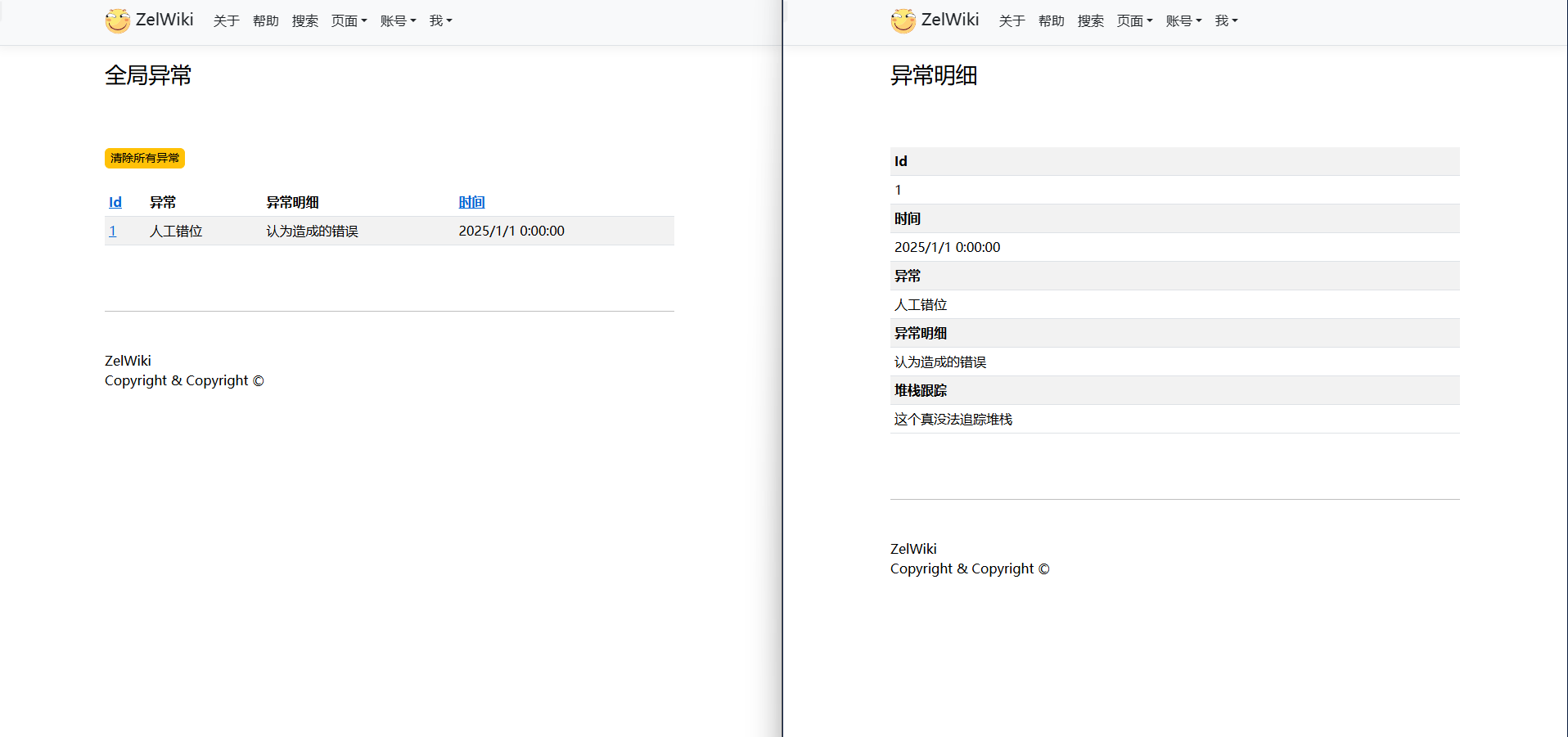The height and width of the screenshot is (737, 1568).
Task: Expand the 账号 dropdown on 异常明细 page
Action: tap(1183, 21)
